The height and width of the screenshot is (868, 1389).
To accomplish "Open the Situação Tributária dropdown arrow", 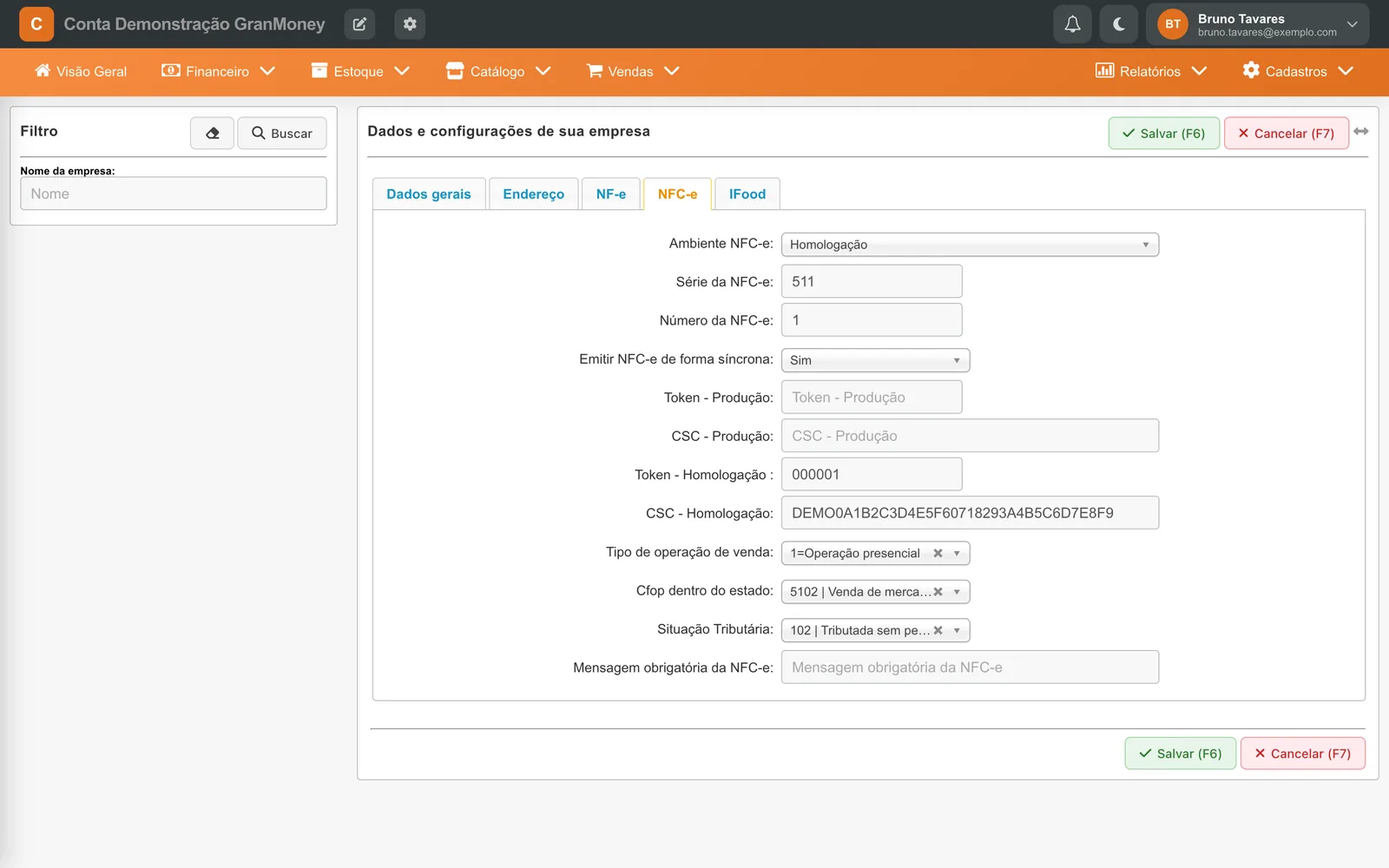I will pos(957,631).
